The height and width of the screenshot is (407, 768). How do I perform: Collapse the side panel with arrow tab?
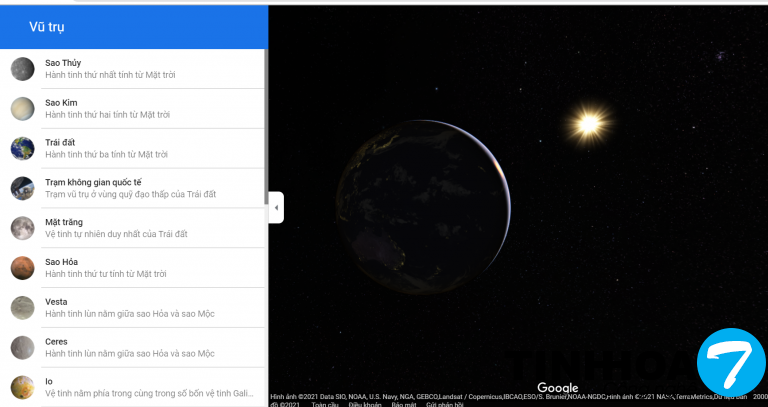coord(276,207)
